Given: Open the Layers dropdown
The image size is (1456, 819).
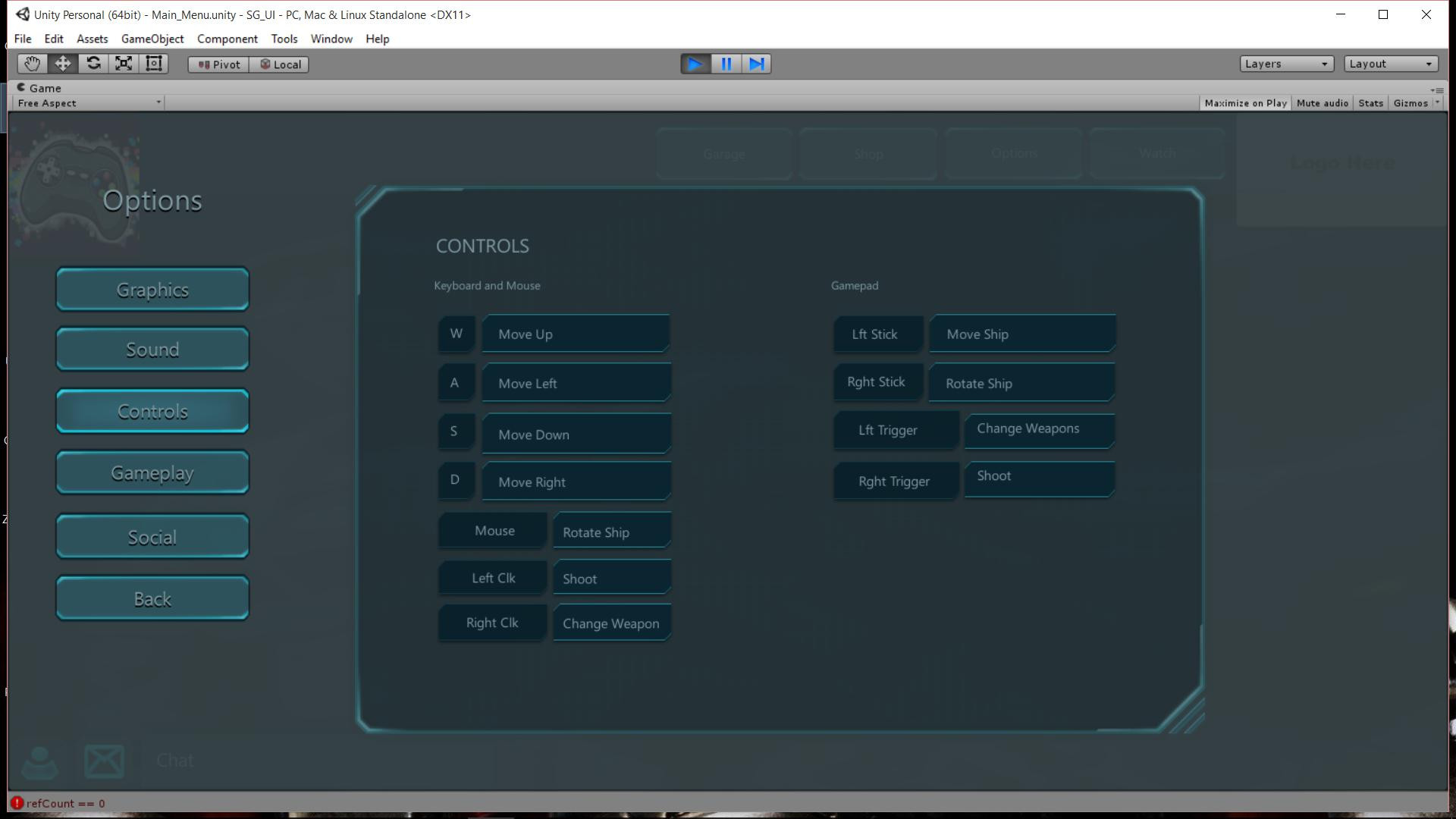Looking at the screenshot, I should click(1286, 64).
